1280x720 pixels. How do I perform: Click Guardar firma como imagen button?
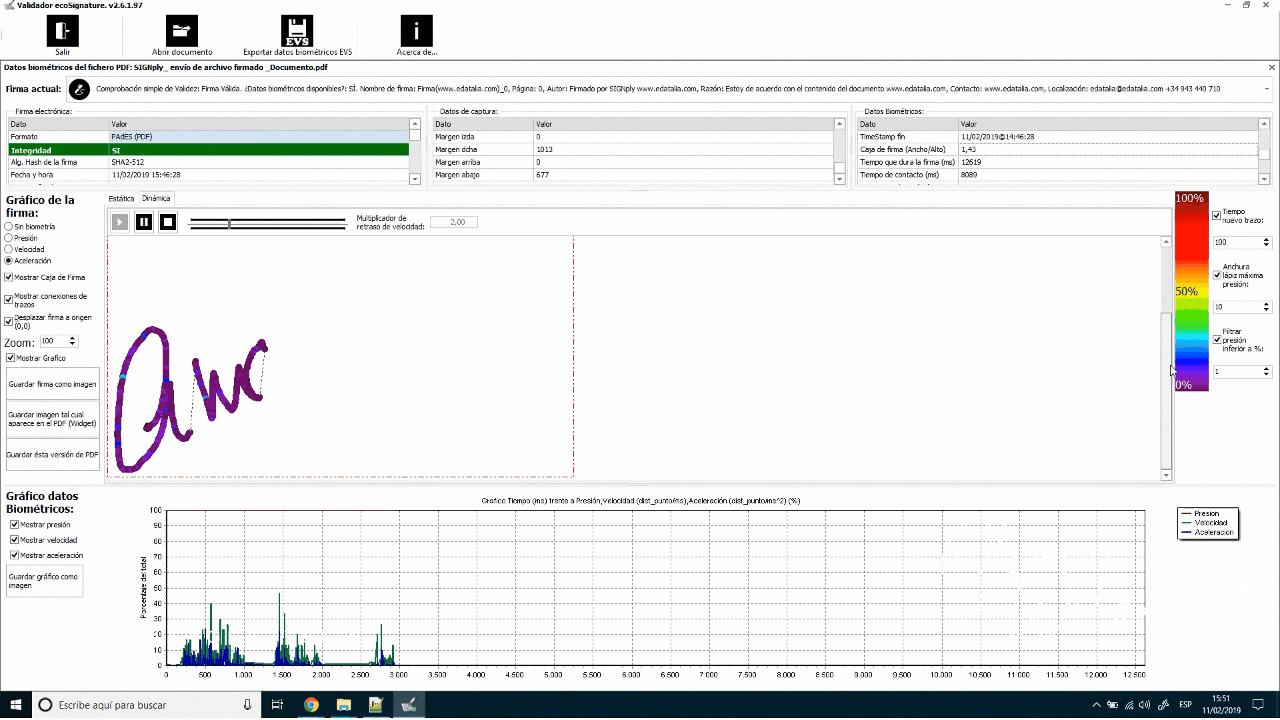click(52, 384)
